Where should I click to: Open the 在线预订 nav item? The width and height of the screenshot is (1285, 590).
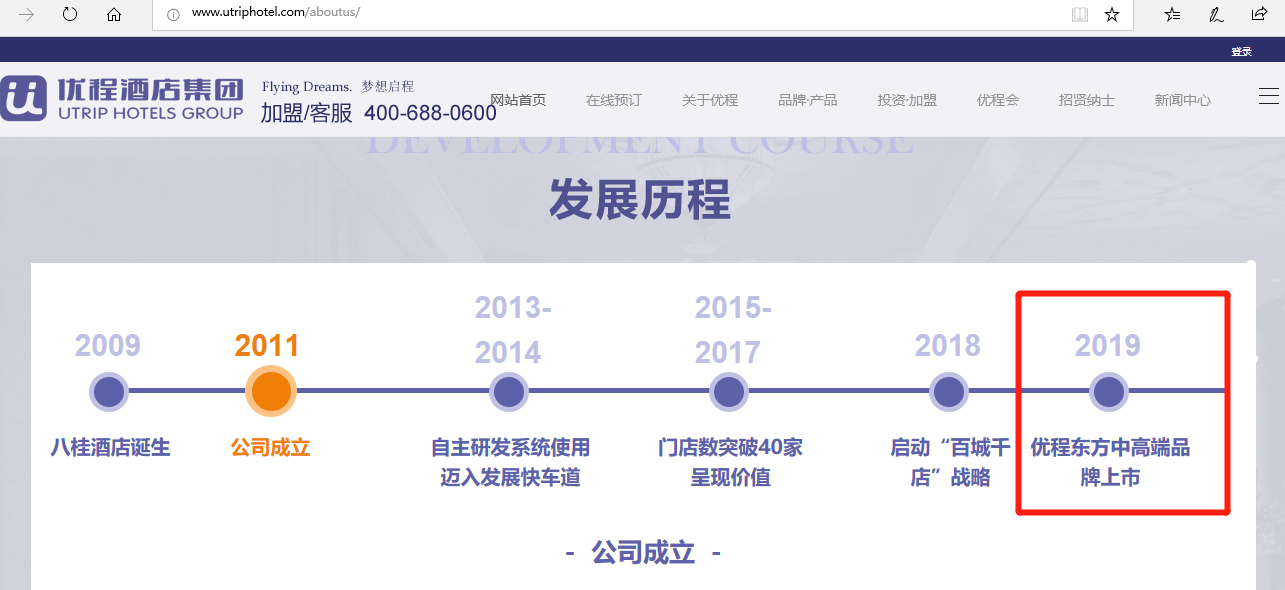[x=614, y=100]
